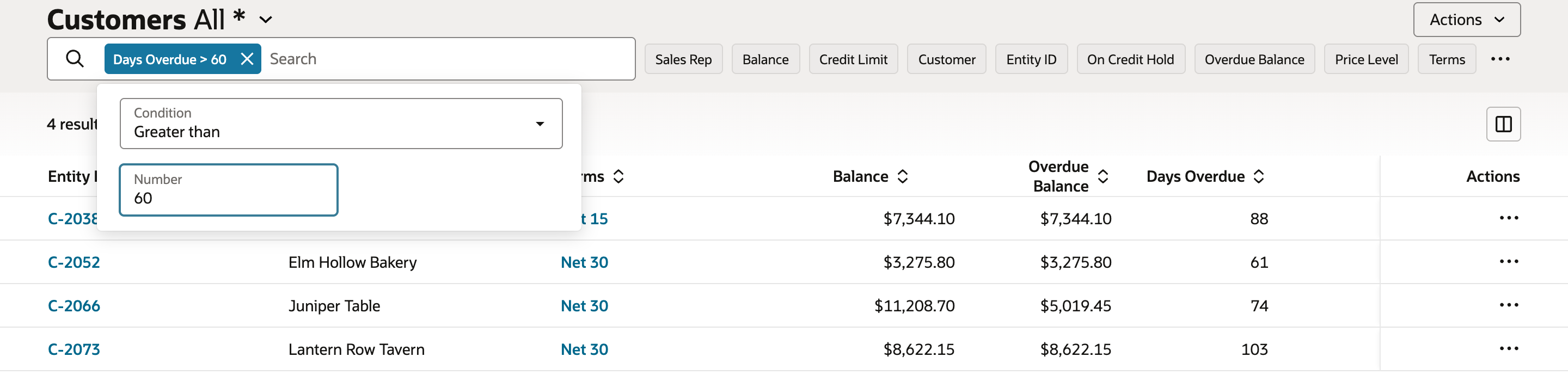Open row actions menu for C-2052

pyautogui.click(x=1508, y=262)
